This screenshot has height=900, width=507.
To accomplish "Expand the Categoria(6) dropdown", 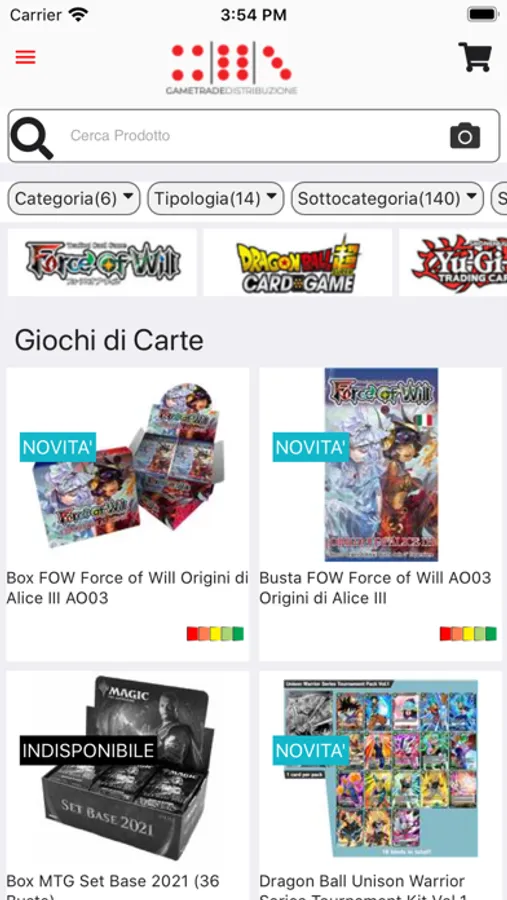I will (74, 199).
